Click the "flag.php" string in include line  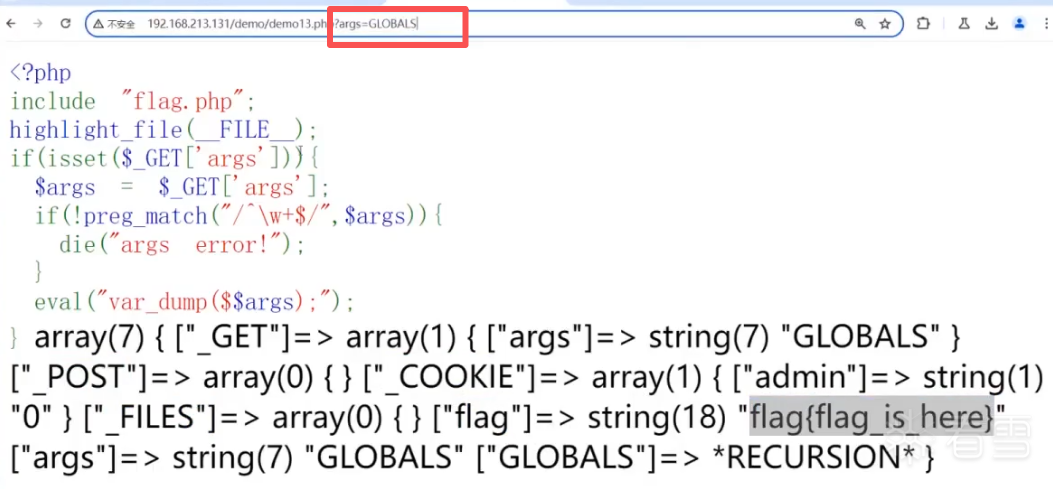coord(186,101)
